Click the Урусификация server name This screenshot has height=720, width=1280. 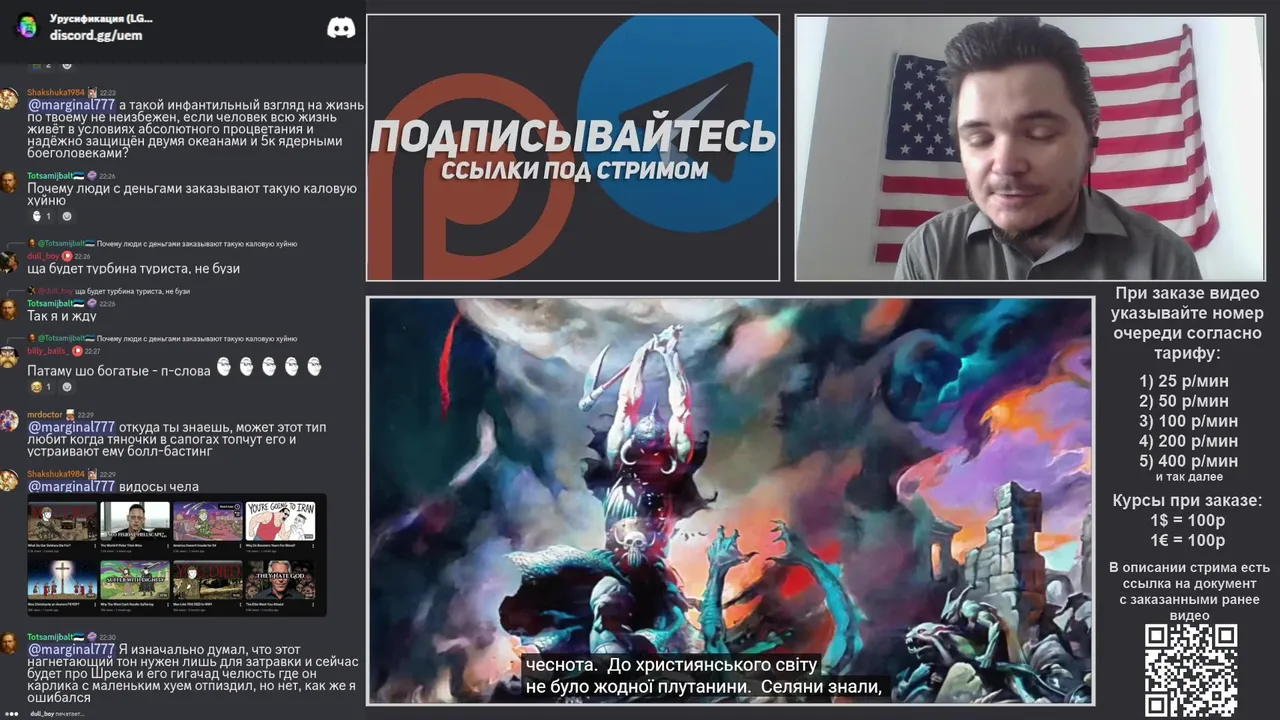pos(101,18)
